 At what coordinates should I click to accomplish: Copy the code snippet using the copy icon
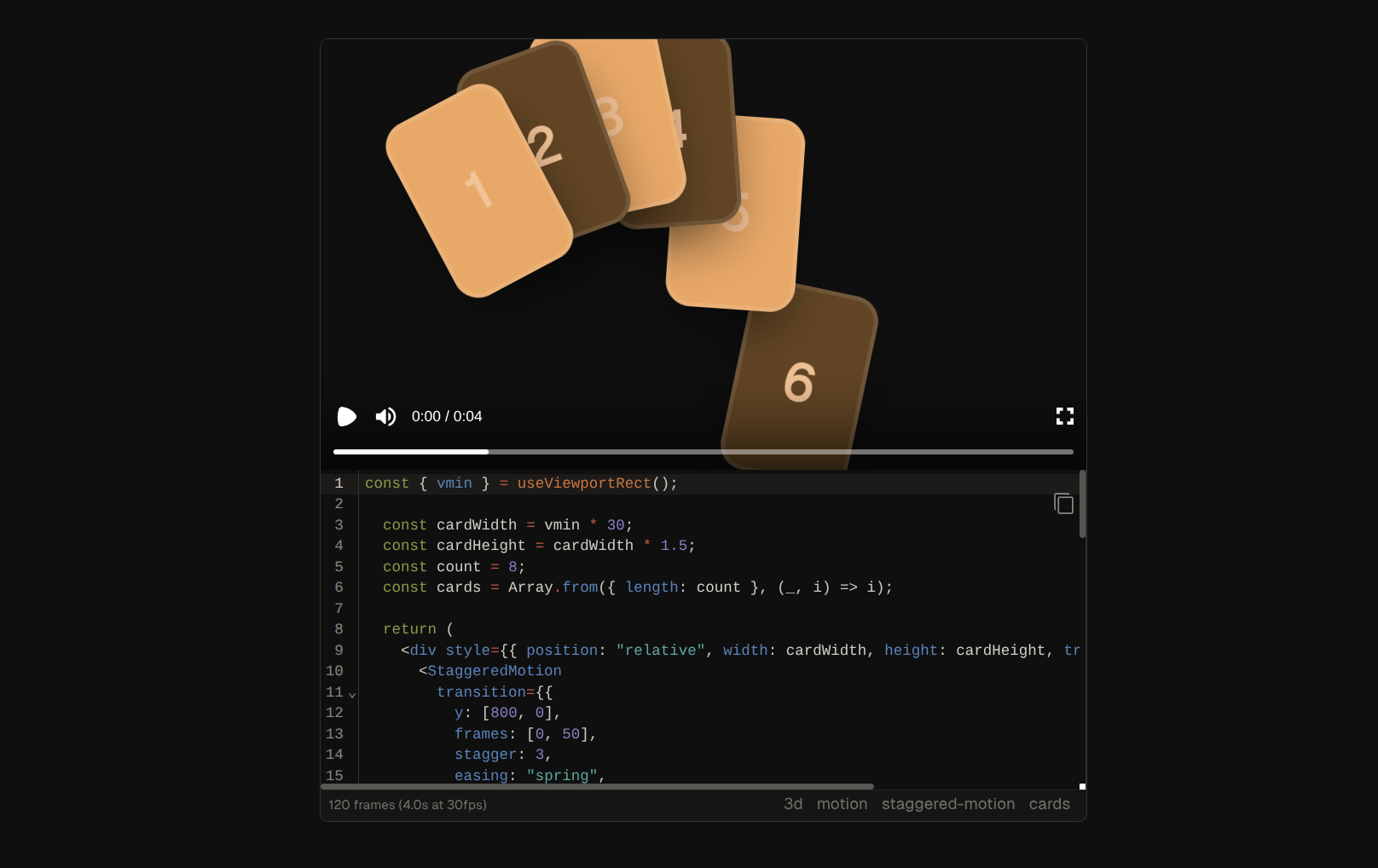click(x=1064, y=504)
